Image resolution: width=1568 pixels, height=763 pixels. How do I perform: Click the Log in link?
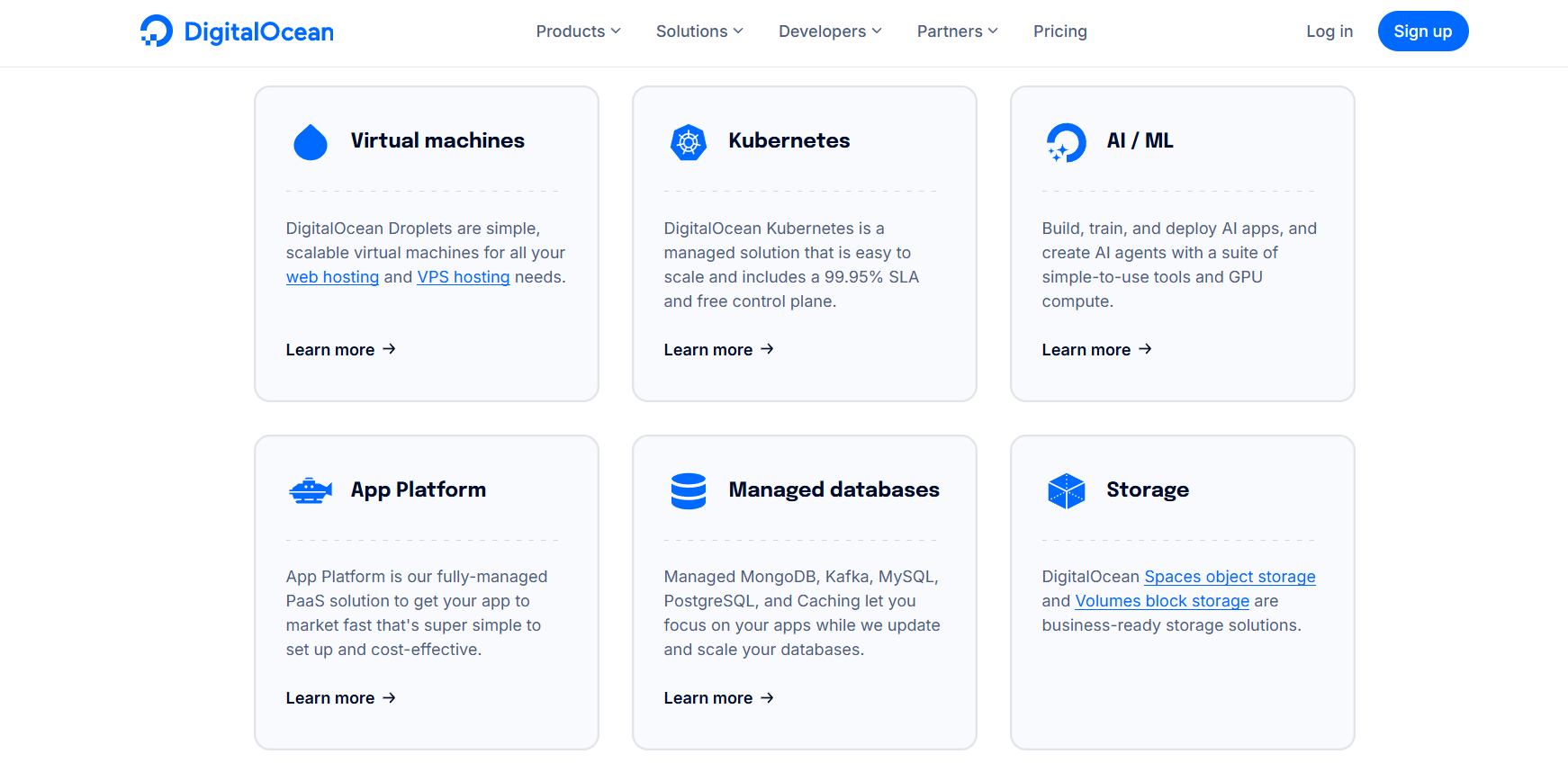1329,31
